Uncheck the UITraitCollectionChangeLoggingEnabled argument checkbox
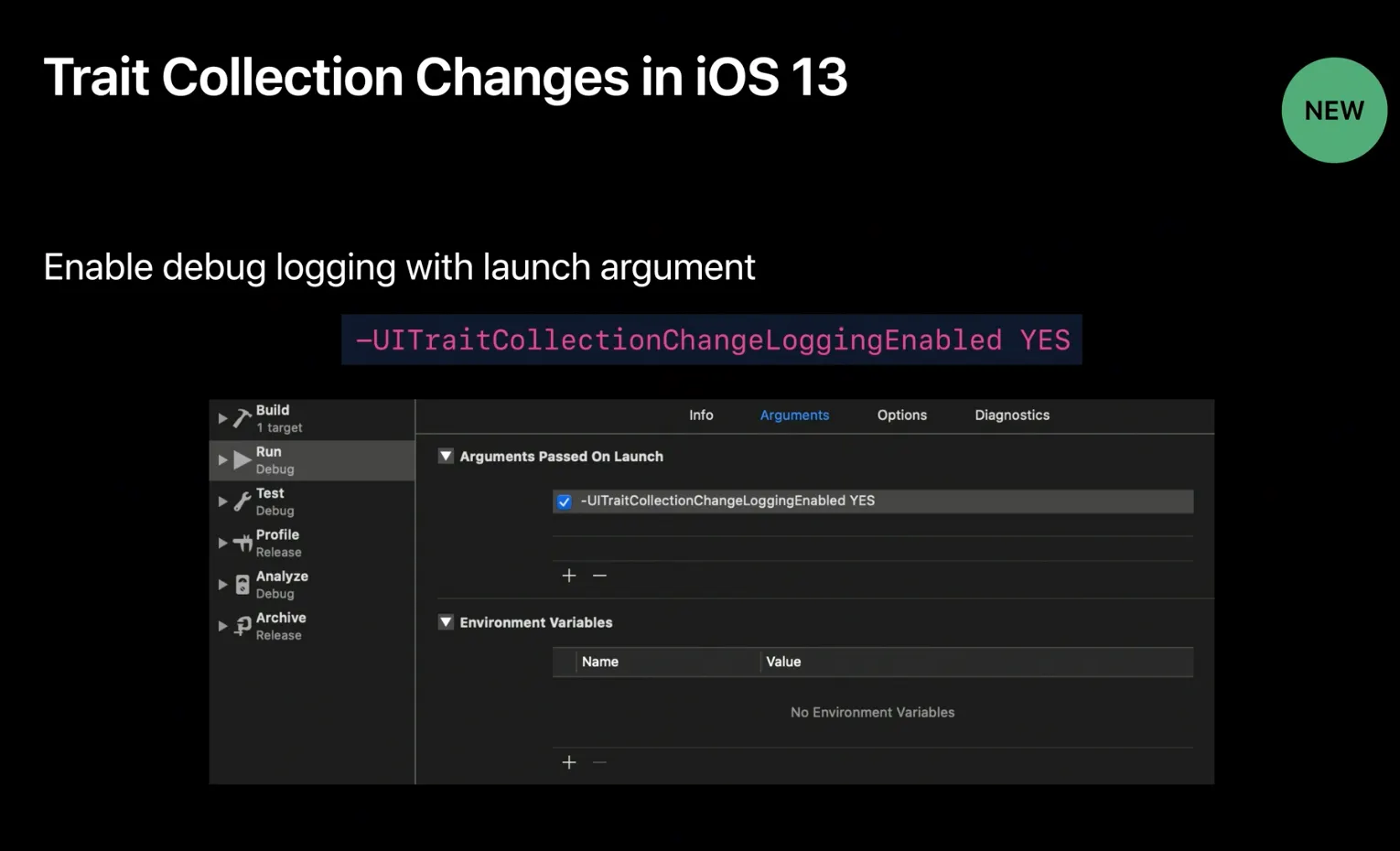The height and width of the screenshot is (851, 1400). 565,501
